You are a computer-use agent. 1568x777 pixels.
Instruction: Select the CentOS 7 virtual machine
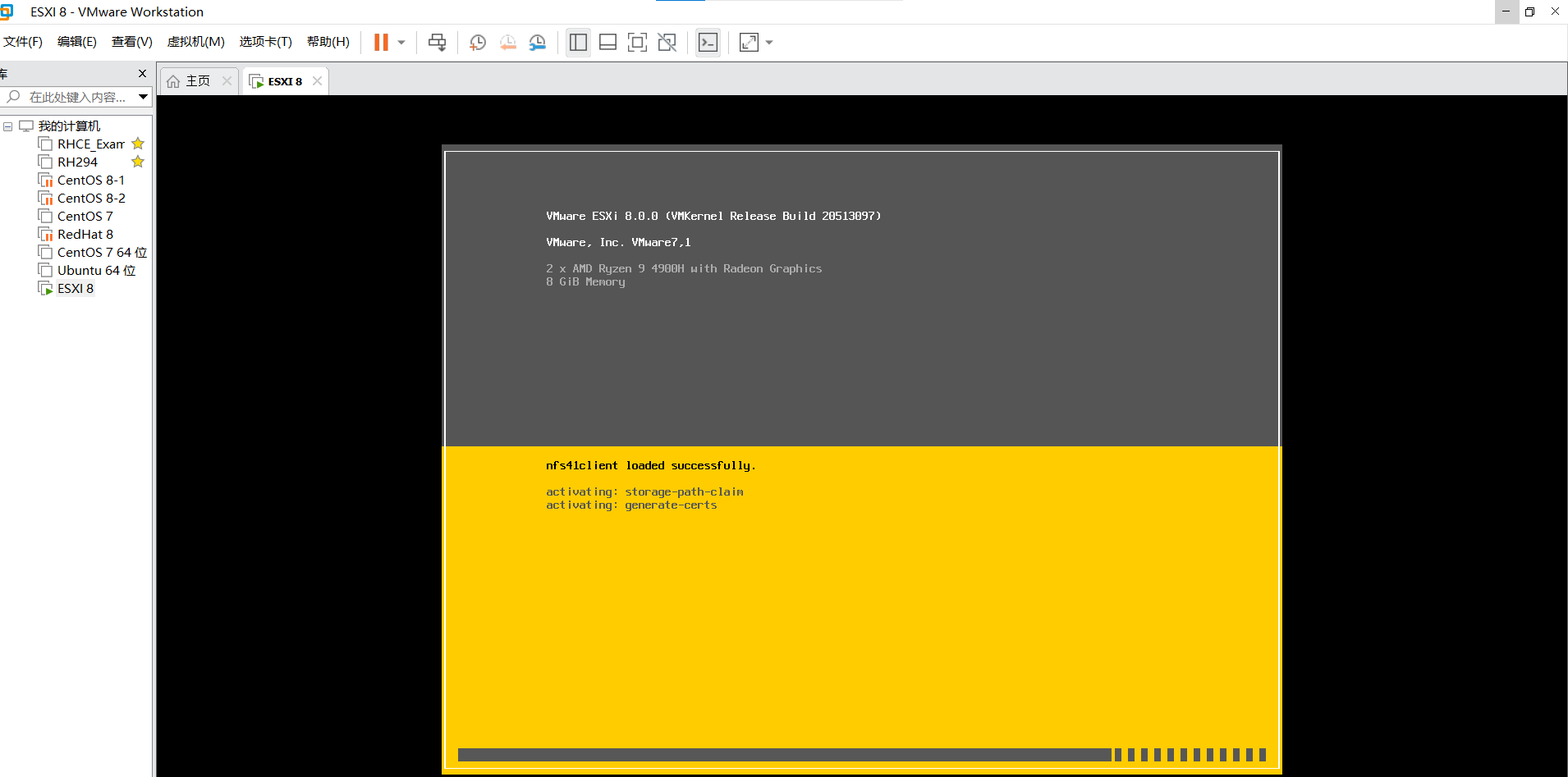85,217
